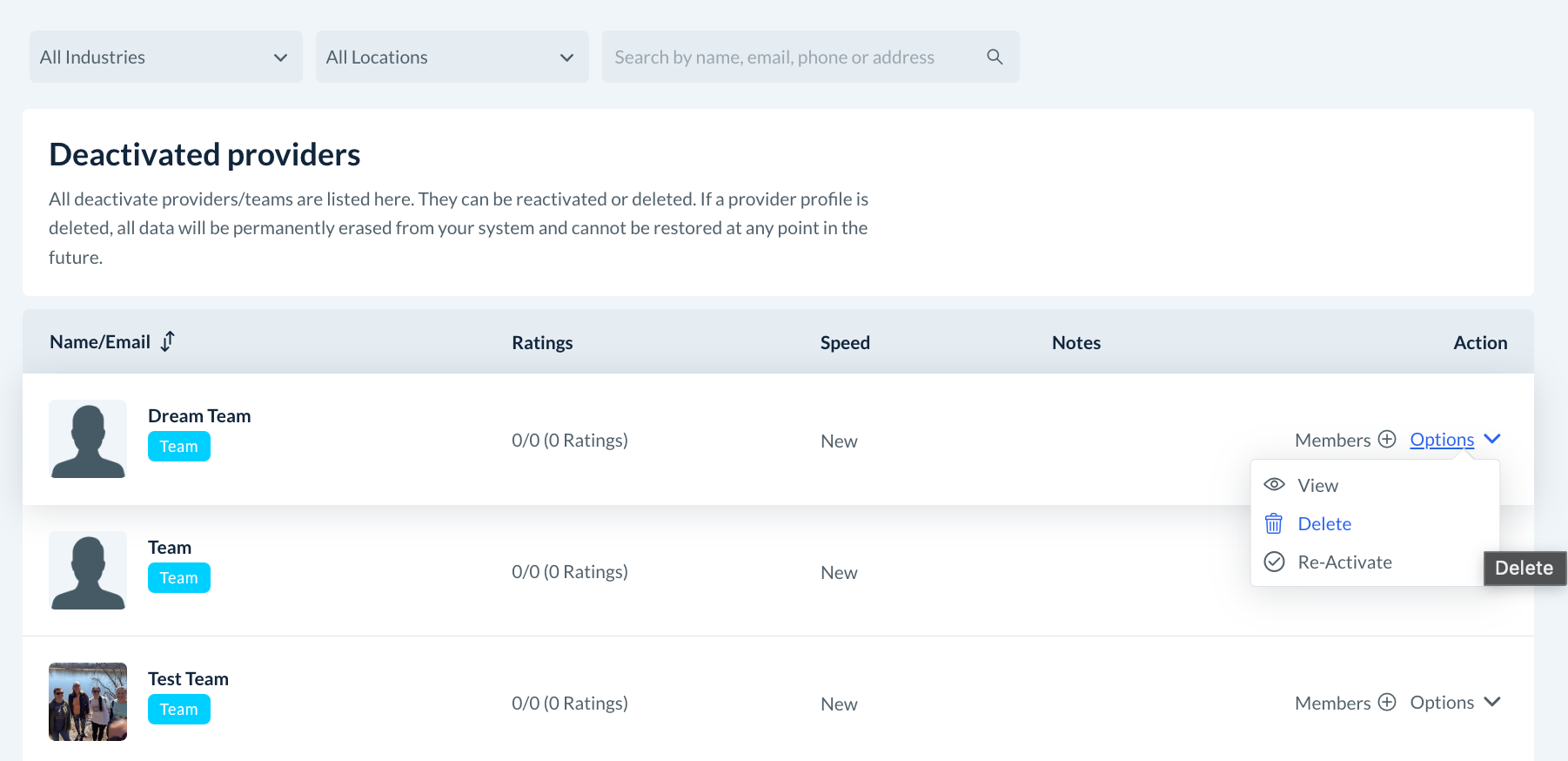Select View from the options menu

tap(1317, 485)
